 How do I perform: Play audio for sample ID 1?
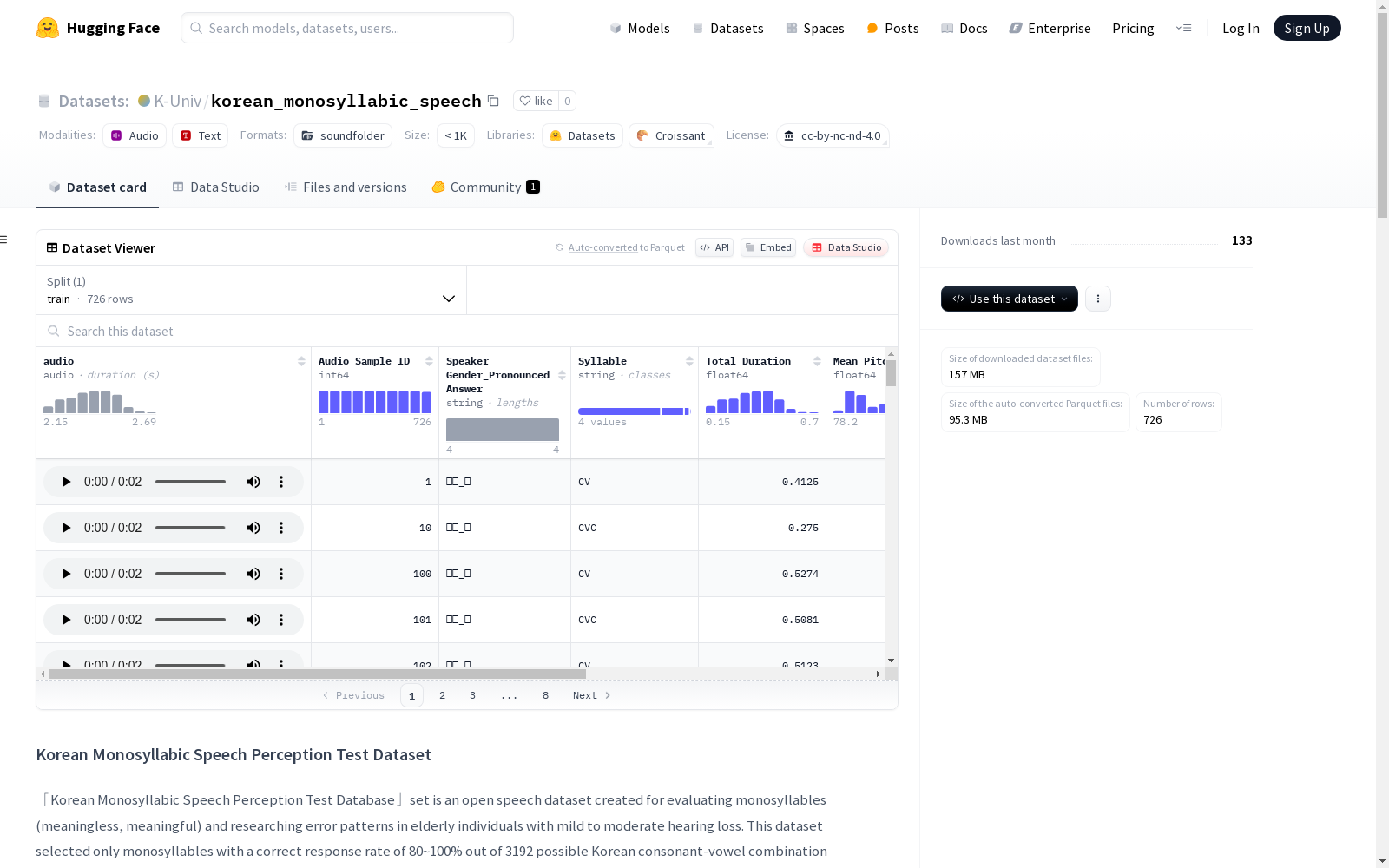(x=66, y=482)
